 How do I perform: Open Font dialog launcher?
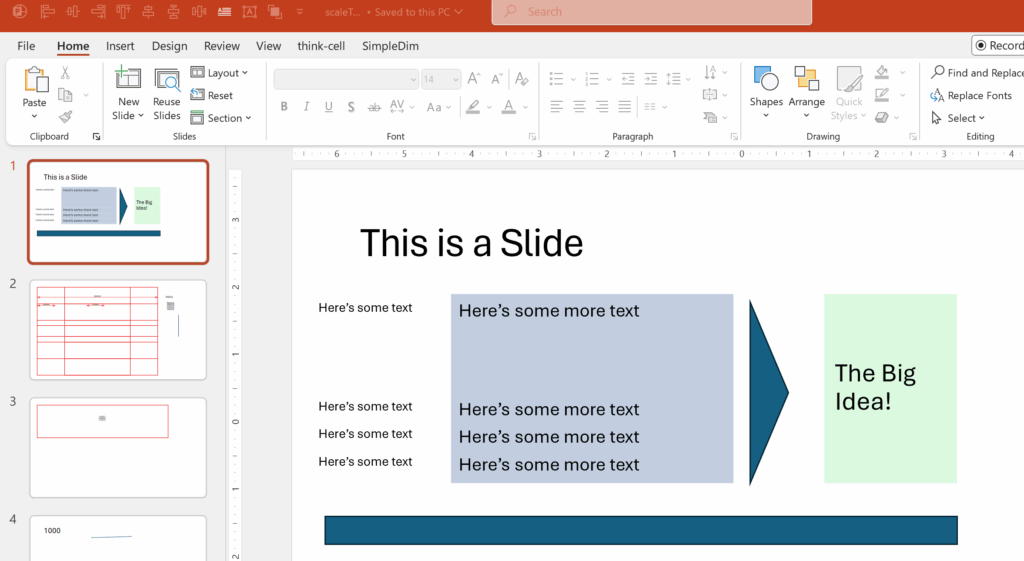pyautogui.click(x=532, y=136)
